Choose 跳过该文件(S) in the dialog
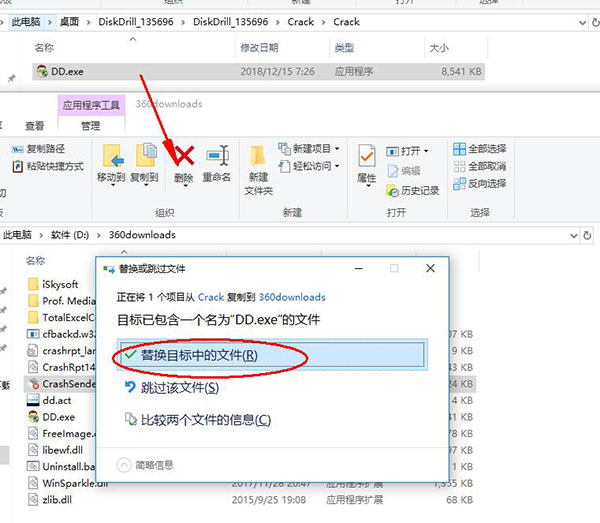Image resolution: width=600 pixels, height=523 pixels. coord(172,388)
